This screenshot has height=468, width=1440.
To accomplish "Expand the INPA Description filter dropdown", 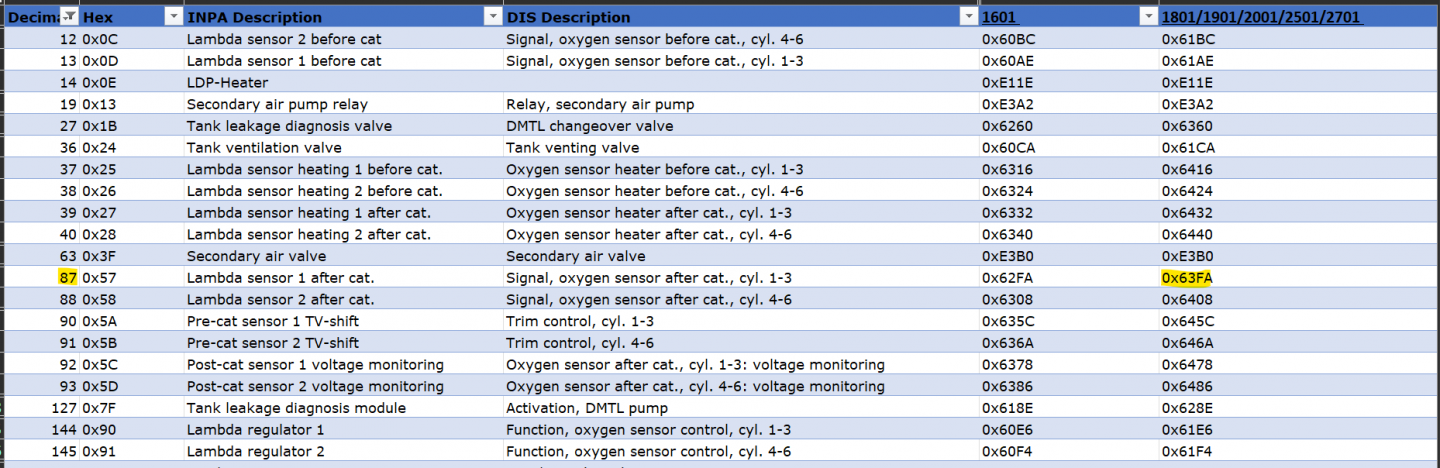I will pos(492,17).
